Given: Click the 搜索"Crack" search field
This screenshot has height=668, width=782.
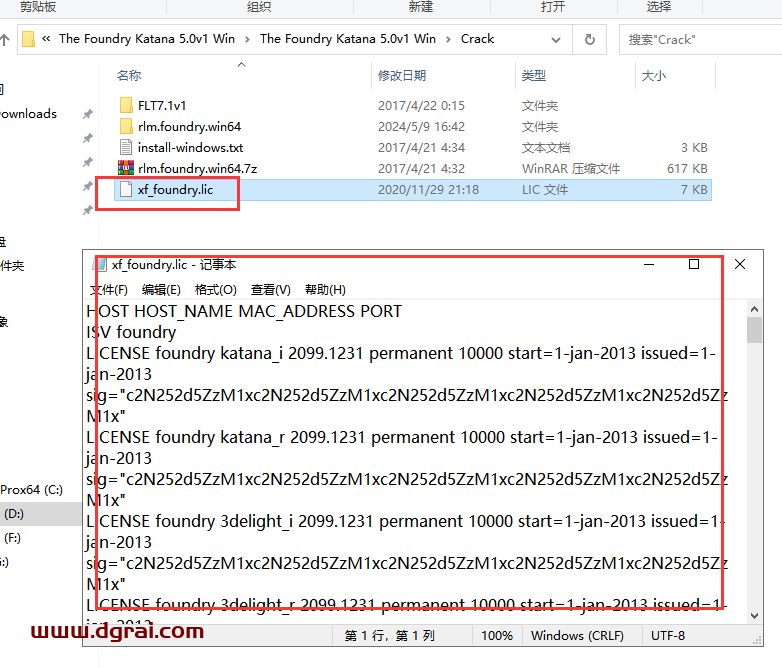Looking at the screenshot, I should pyautogui.click(x=700, y=39).
